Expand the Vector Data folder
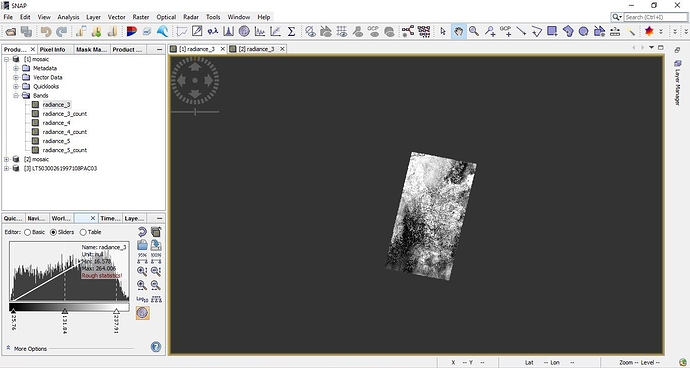 coord(16,77)
